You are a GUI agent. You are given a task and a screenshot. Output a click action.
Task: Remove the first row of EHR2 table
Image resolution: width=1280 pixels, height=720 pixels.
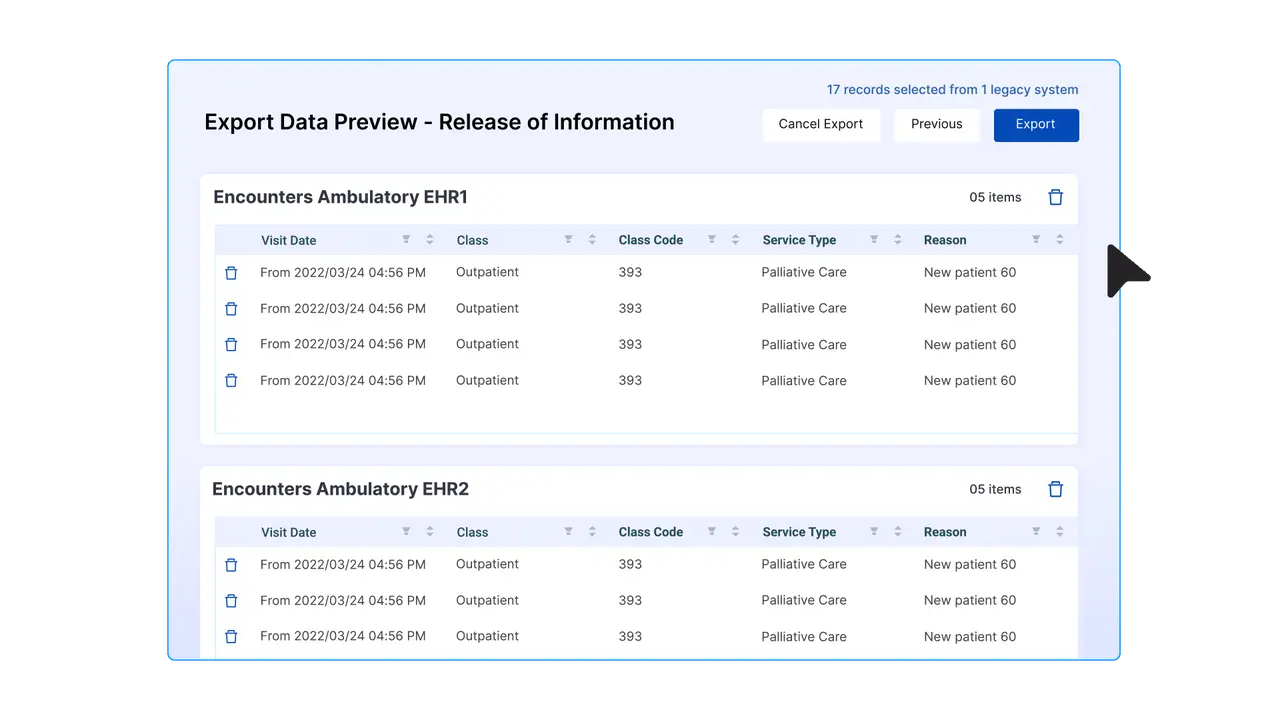pyautogui.click(x=231, y=565)
